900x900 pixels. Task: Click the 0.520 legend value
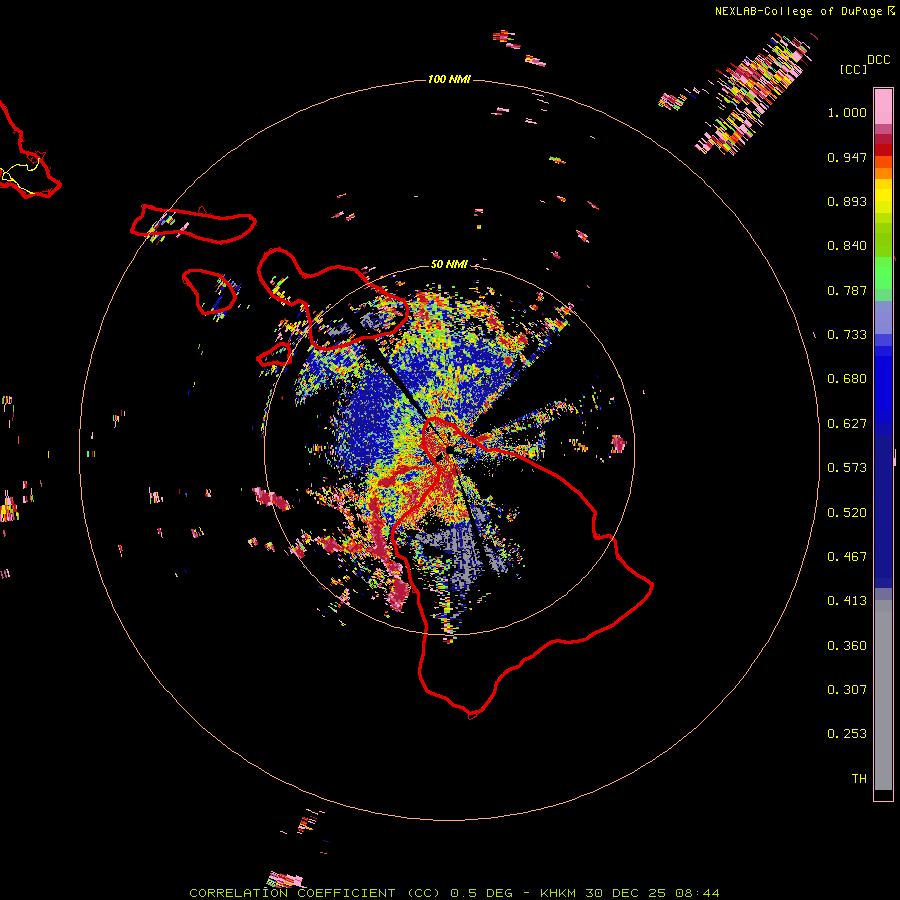coord(847,513)
